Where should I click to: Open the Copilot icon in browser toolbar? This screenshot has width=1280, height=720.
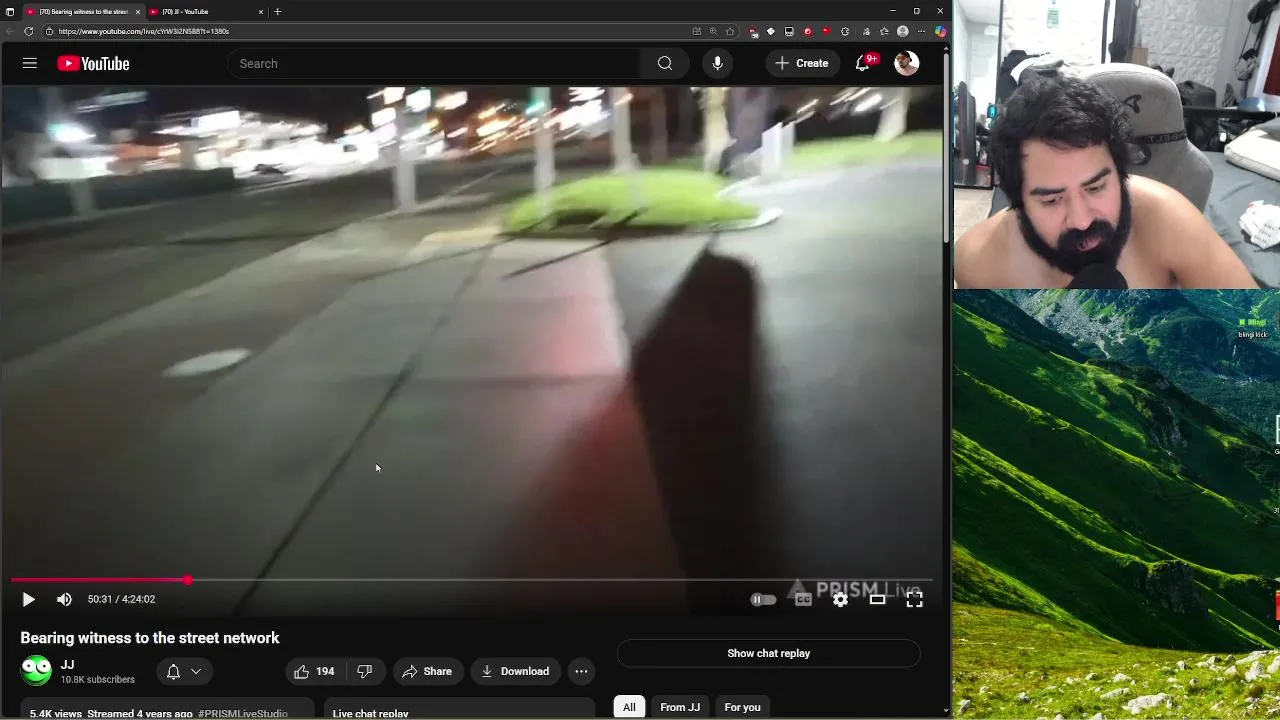[x=940, y=31]
